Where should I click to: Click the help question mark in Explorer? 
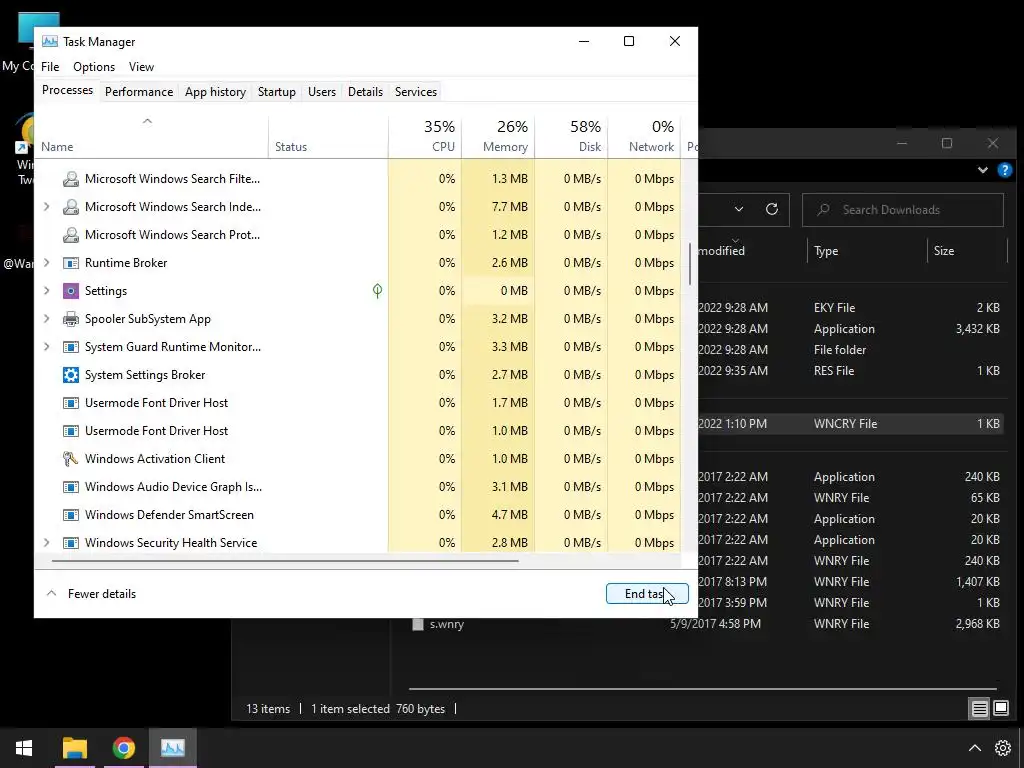[x=1005, y=170]
